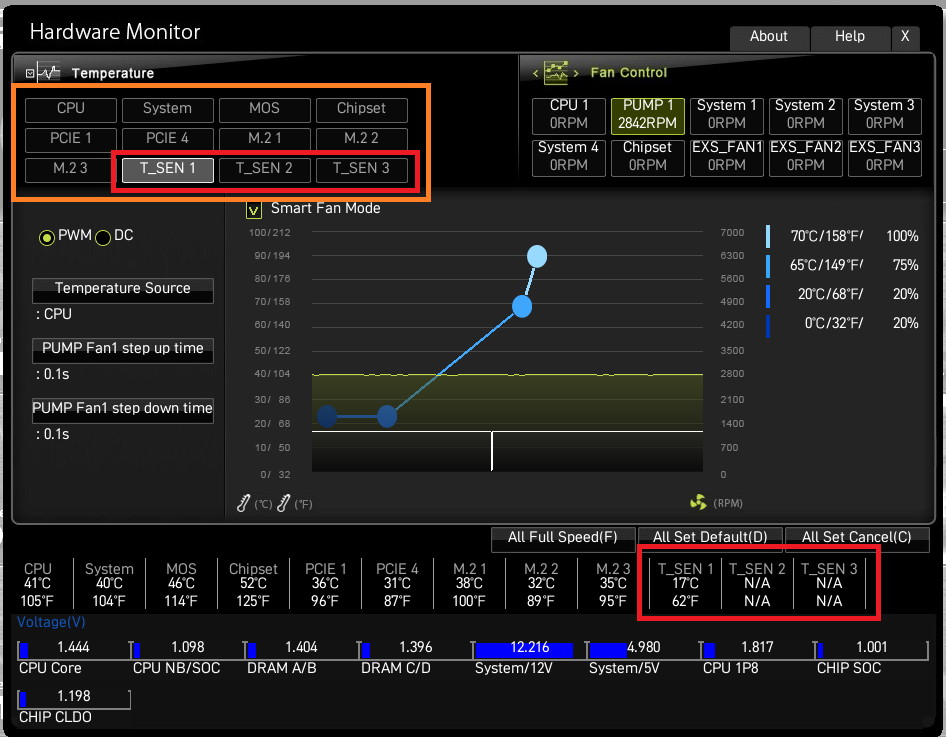Switch to the EXS_FAN2 fan tab
946x737 pixels.
[806, 157]
